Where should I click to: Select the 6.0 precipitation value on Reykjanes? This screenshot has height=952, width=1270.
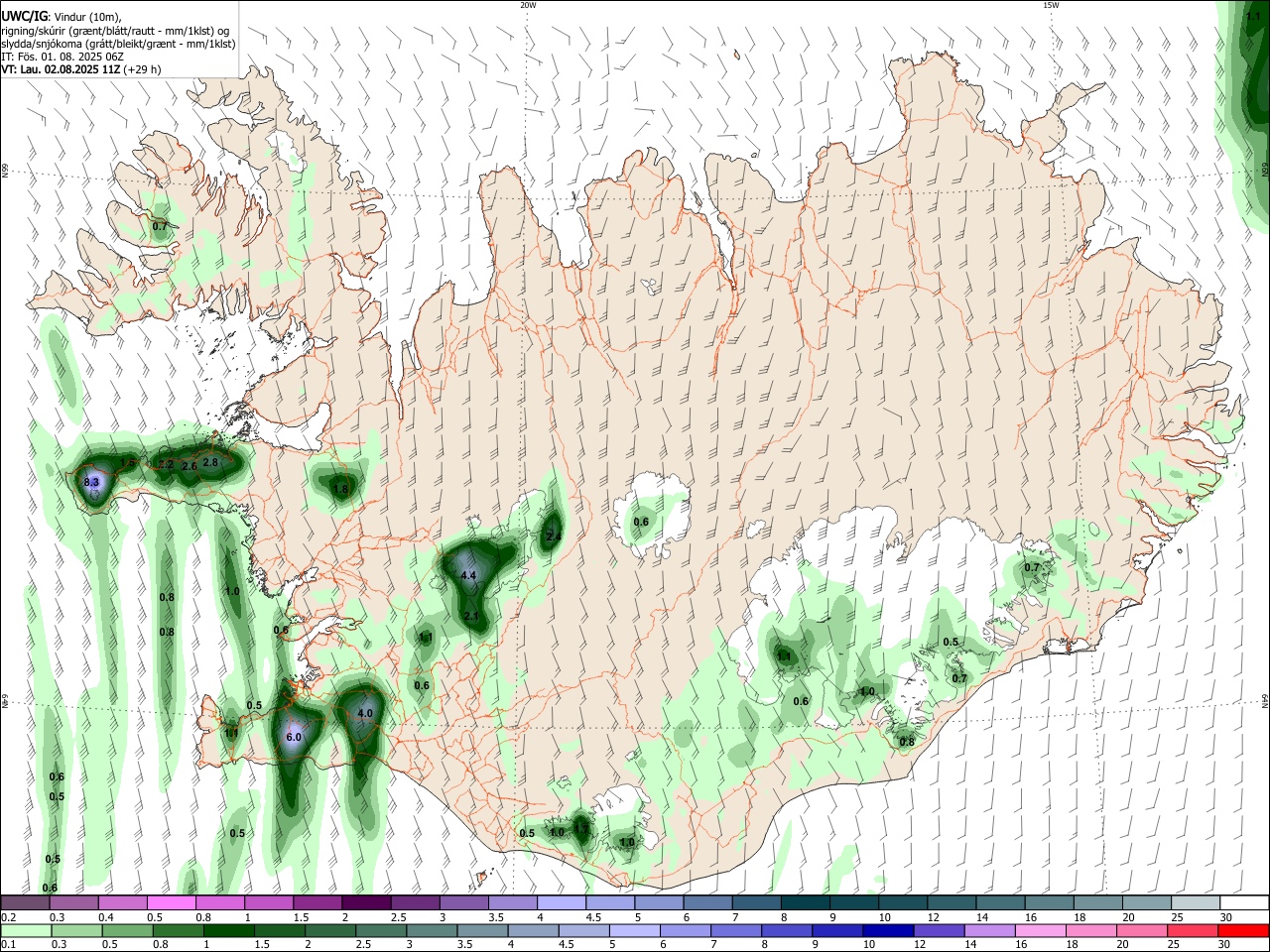[x=293, y=738]
